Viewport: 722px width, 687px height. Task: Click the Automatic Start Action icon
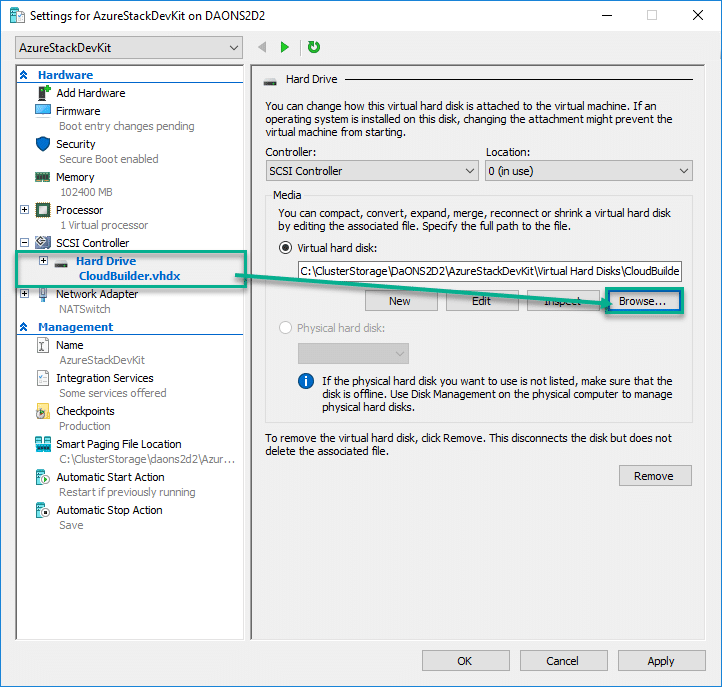click(42, 477)
